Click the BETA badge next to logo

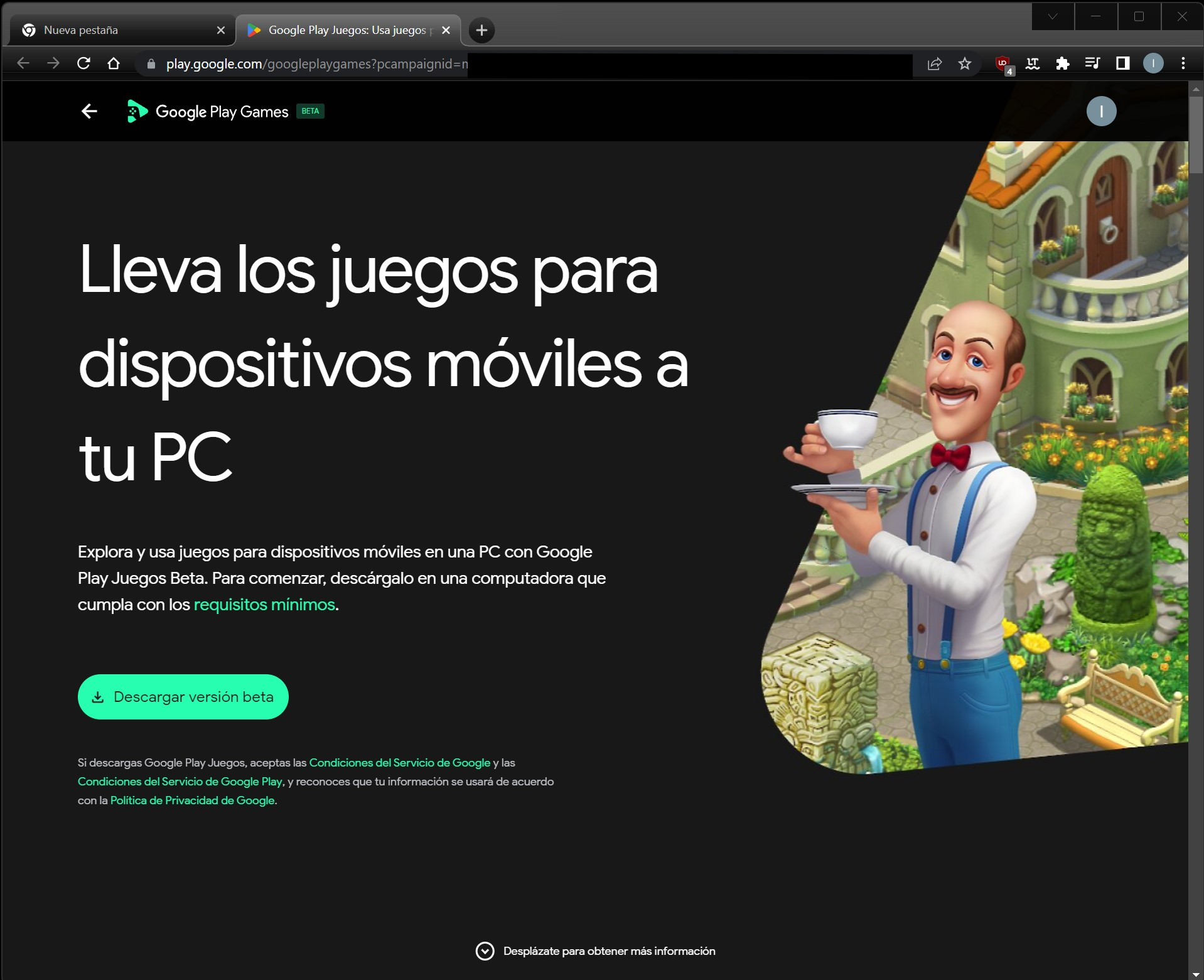tap(310, 111)
